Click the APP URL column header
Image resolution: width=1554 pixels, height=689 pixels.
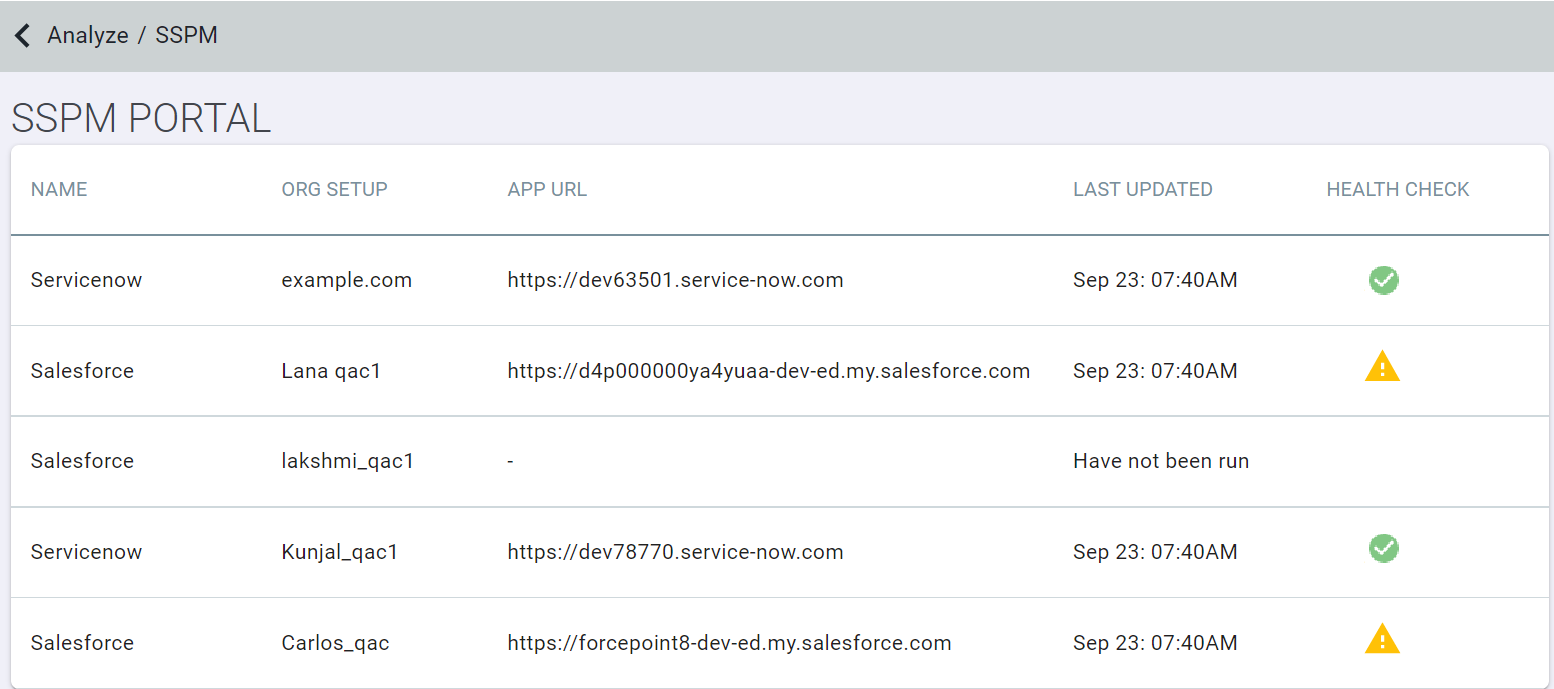coord(547,190)
